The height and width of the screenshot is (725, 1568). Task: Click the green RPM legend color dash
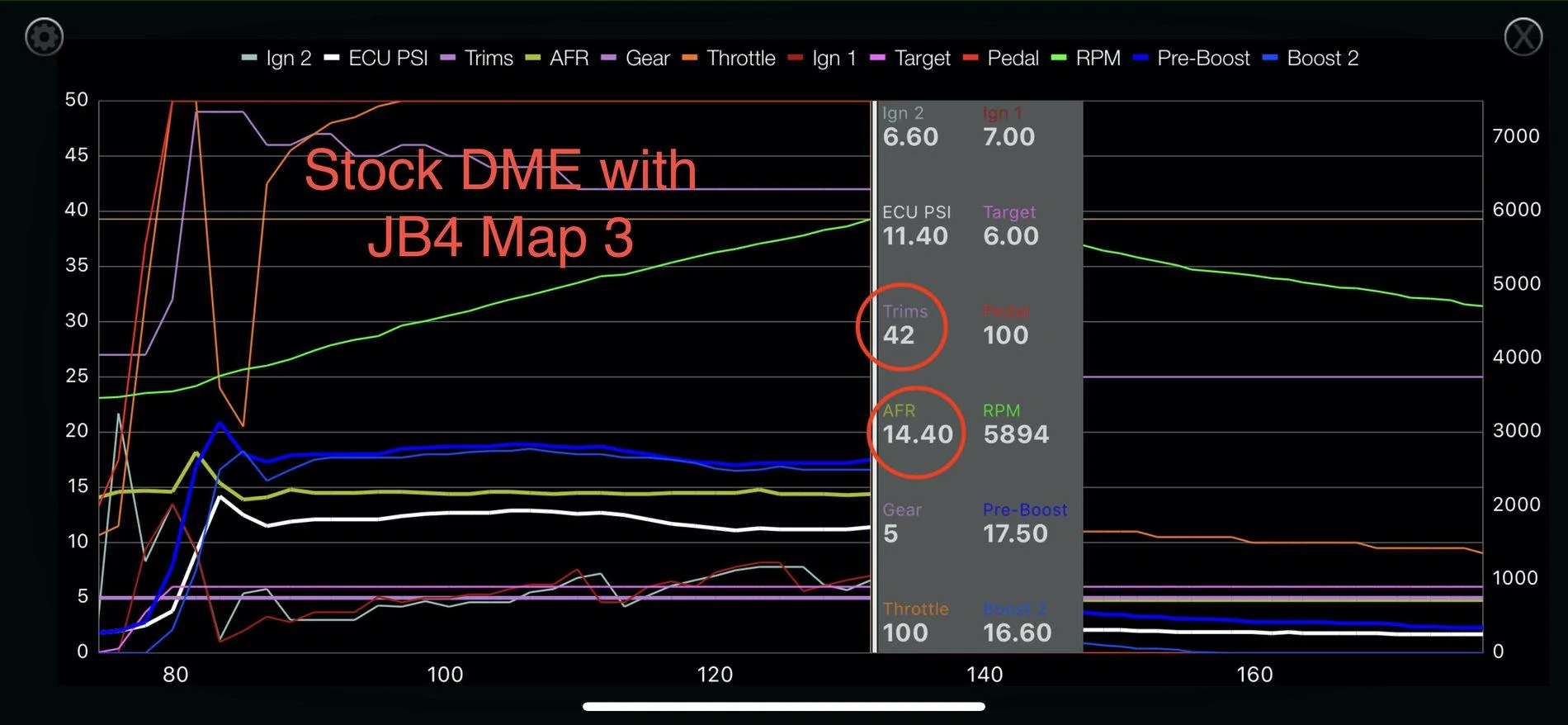[1059, 59]
